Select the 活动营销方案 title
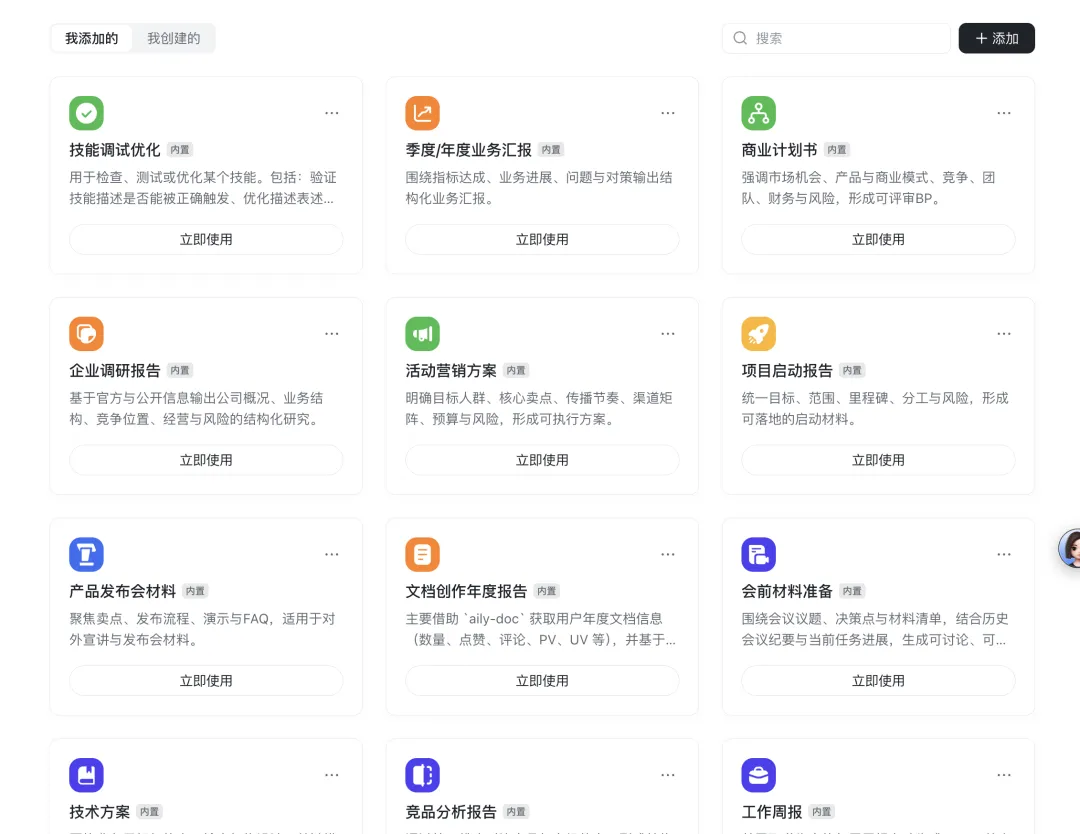1080x834 pixels. [450, 371]
